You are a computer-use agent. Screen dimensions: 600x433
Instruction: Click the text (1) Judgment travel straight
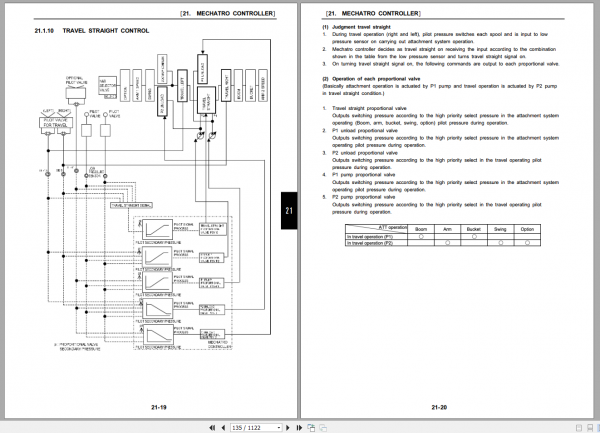[356, 27]
